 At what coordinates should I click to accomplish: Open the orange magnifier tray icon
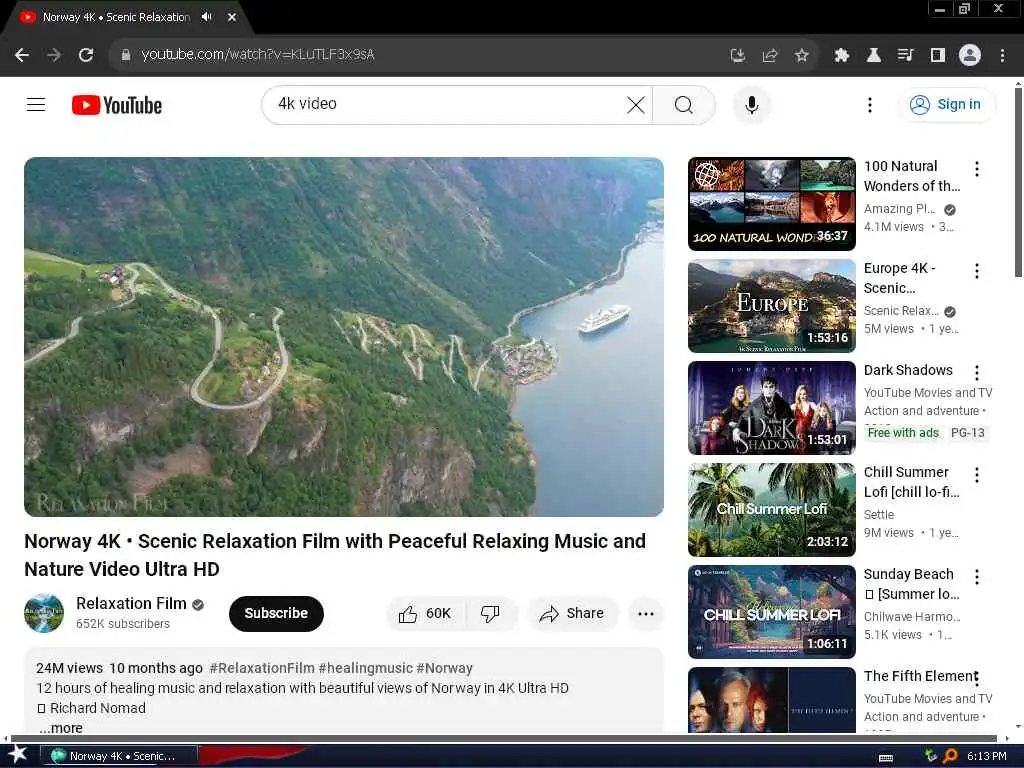[x=950, y=756]
